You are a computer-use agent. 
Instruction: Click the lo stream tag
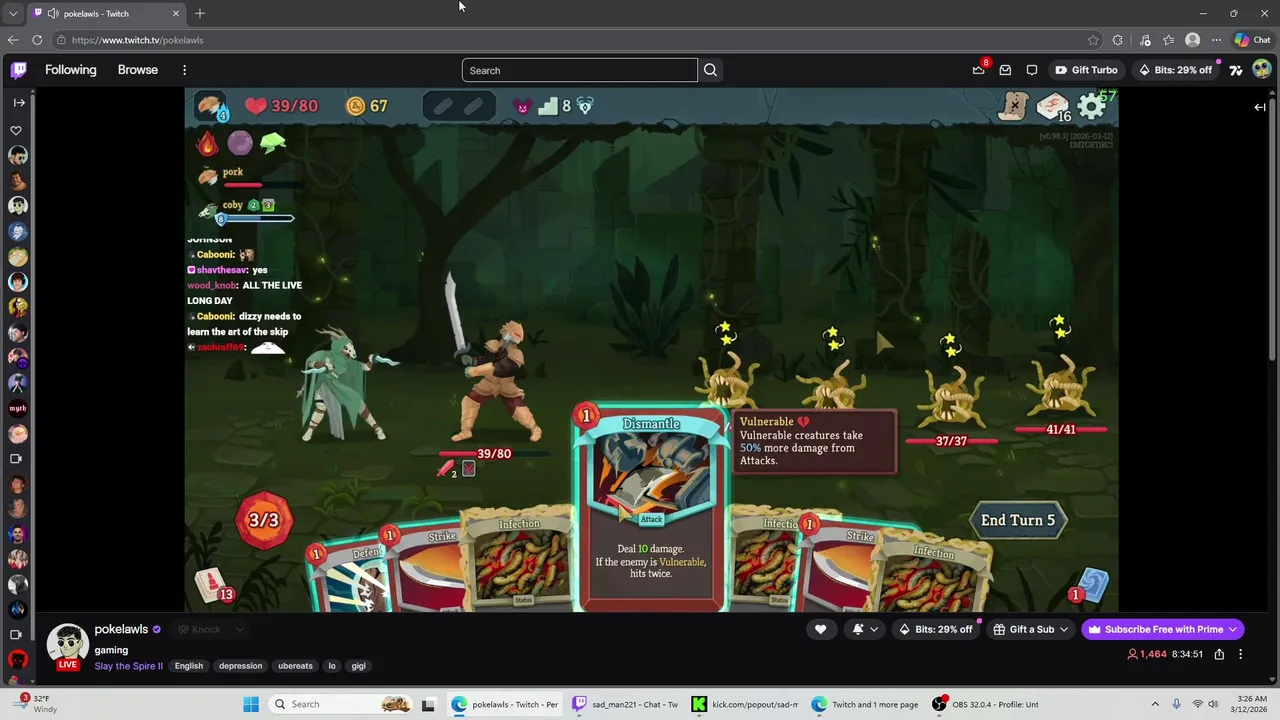(x=332, y=666)
